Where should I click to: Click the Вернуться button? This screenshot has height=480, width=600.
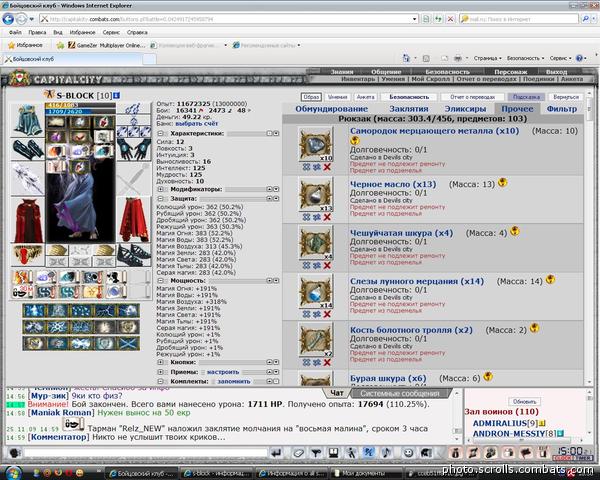point(566,97)
